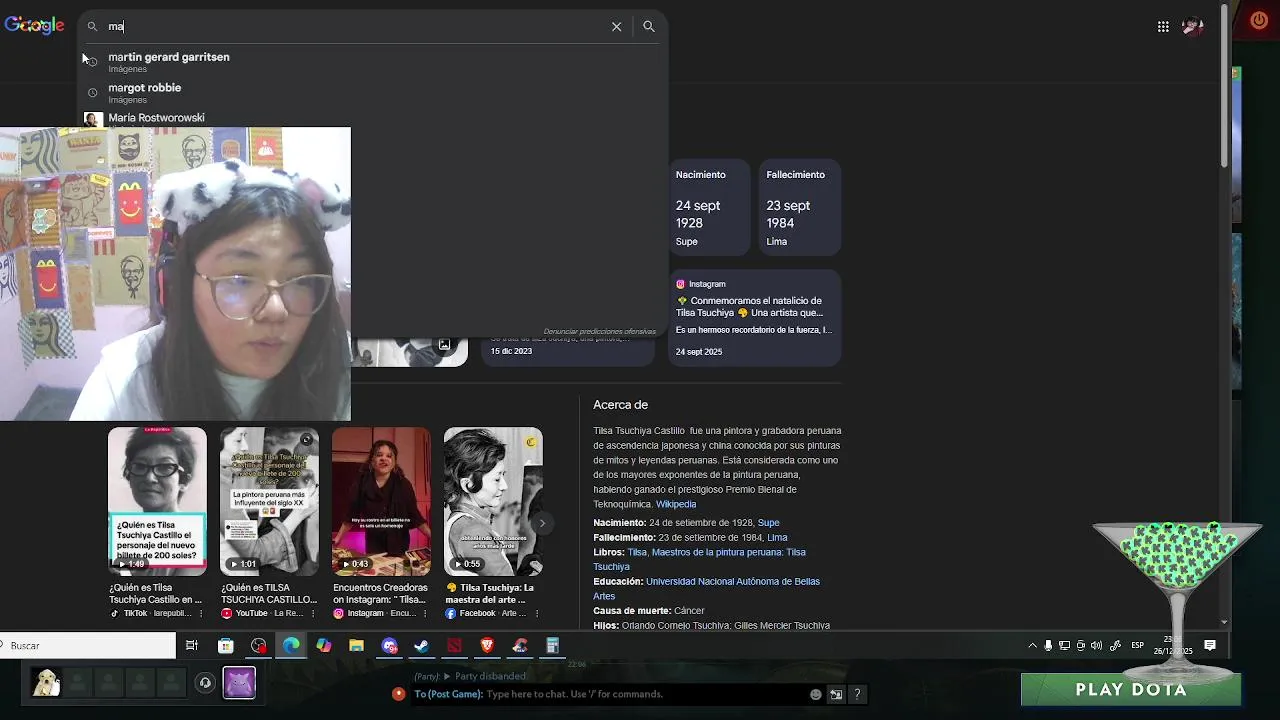This screenshot has width=1280, height=720.
Task: Open Microsoft Store from taskbar
Action: [226, 646]
